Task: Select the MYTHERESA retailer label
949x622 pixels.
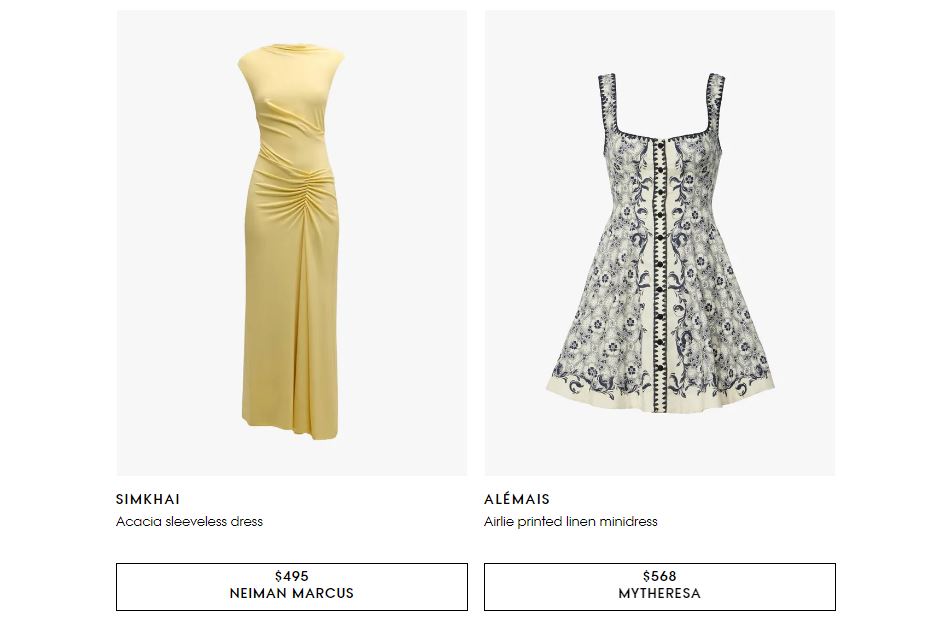Action: coord(660,594)
